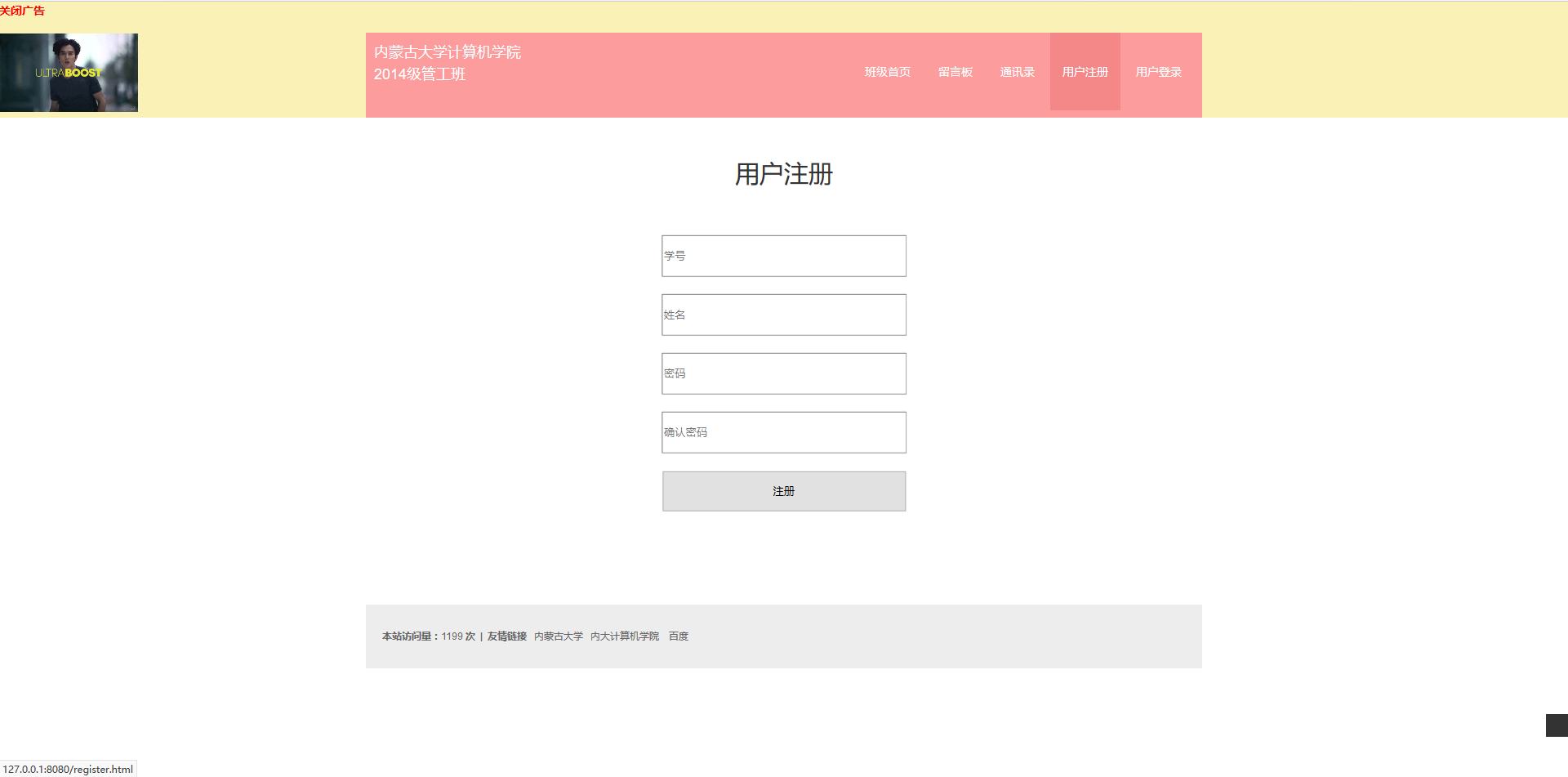This screenshot has width=1568, height=777.
Task: Open the 内大计算机学院 footer link
Action: click(625, 636)
